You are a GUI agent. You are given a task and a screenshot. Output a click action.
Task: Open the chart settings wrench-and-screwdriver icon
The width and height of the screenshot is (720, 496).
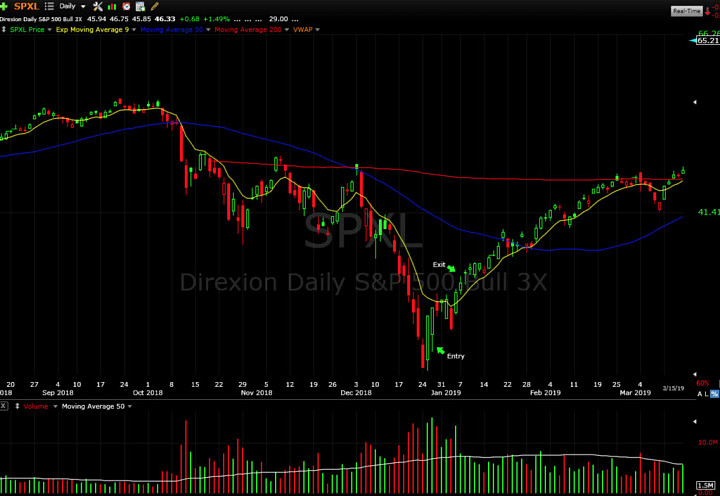98,6
